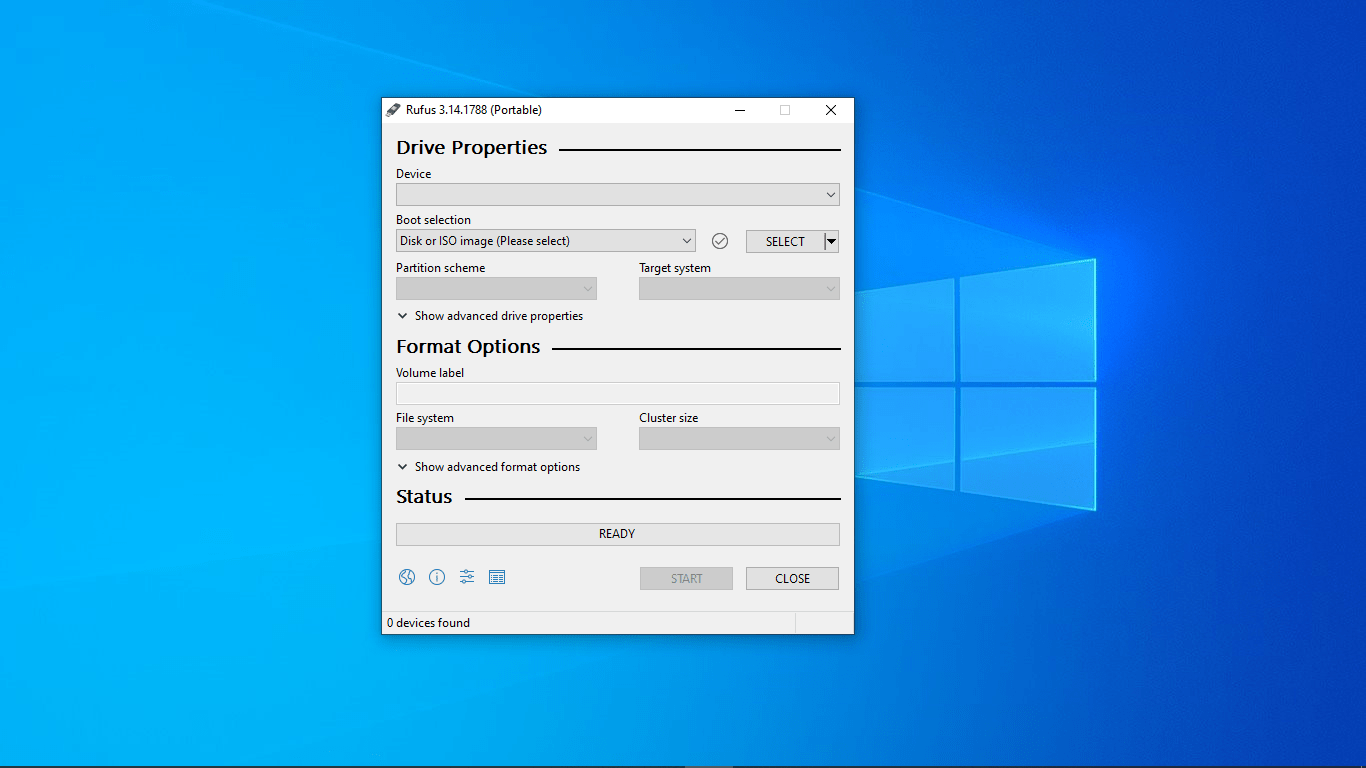Open the Rufus settings icon

tap(467, 577)
